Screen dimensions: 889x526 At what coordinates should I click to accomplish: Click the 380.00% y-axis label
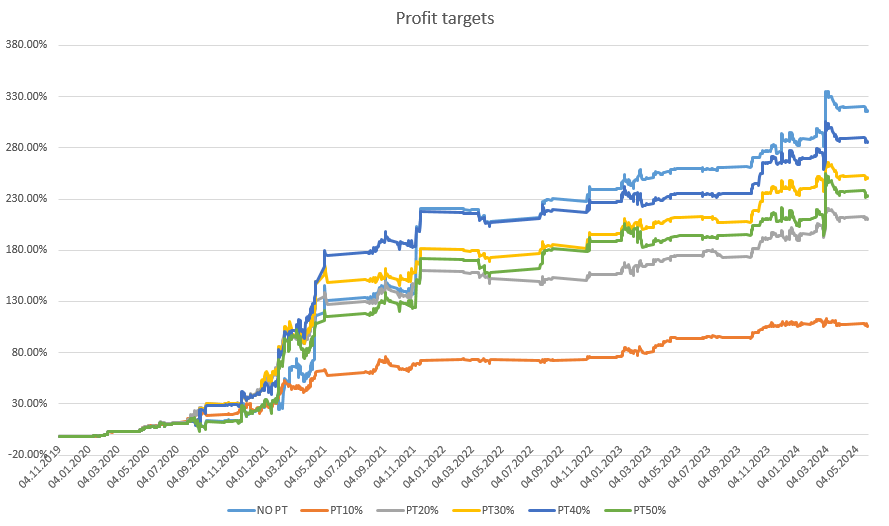click(27, 45)
